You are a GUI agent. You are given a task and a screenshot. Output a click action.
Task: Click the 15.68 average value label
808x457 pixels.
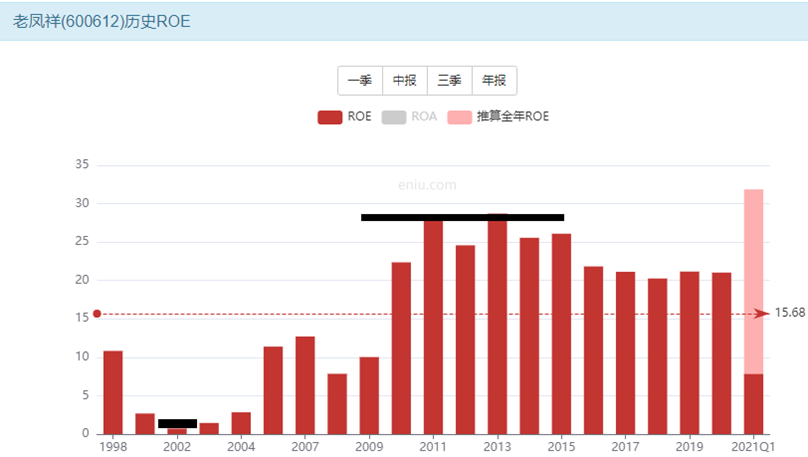tap(790, 313)
